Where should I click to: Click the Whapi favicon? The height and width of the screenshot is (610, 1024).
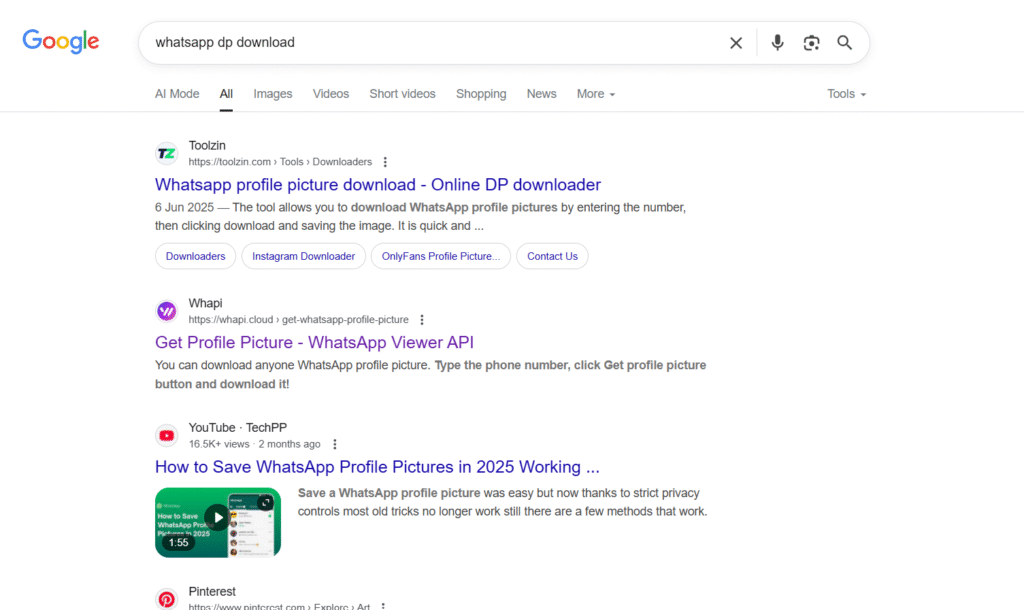pos(167,311)
